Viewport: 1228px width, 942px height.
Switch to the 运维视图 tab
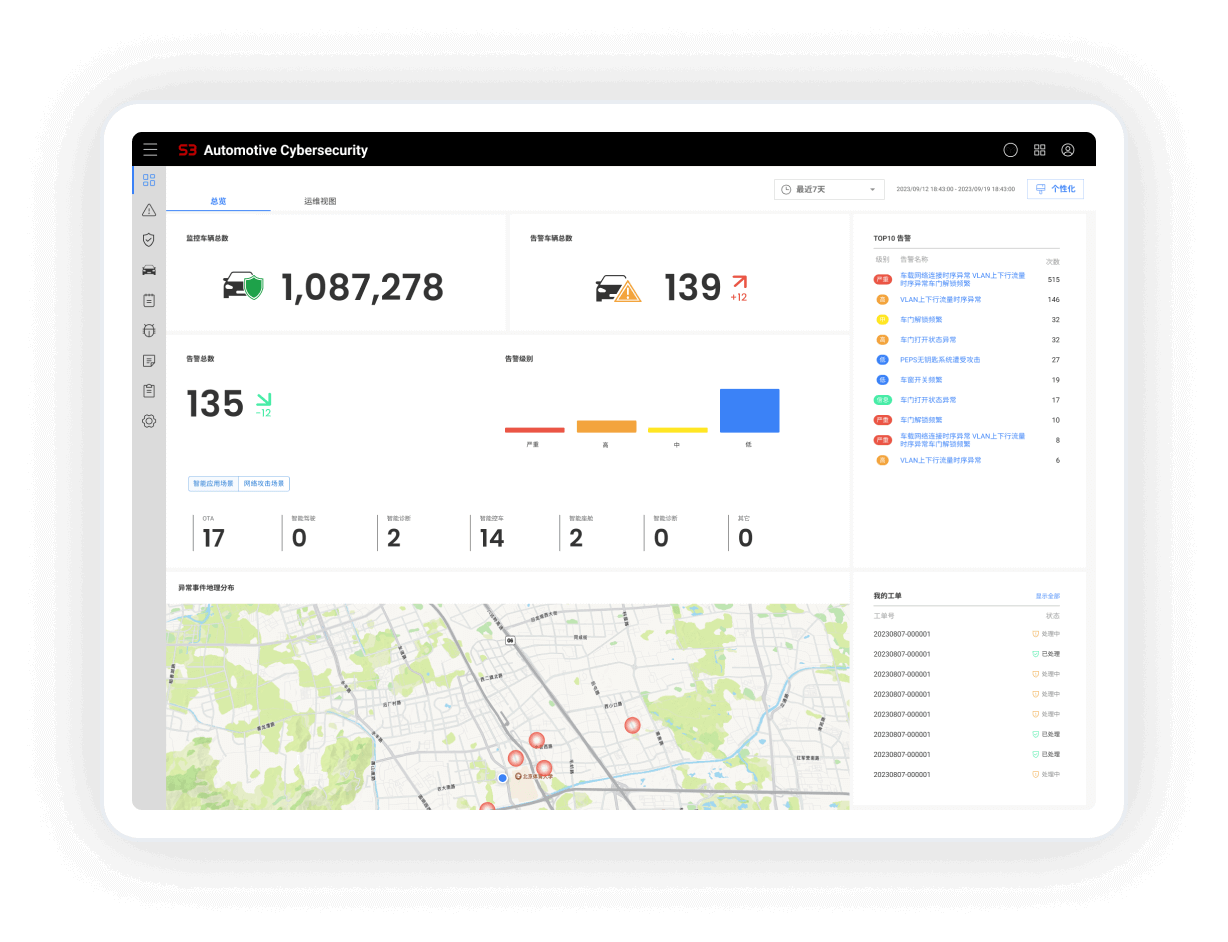[320, 201]
